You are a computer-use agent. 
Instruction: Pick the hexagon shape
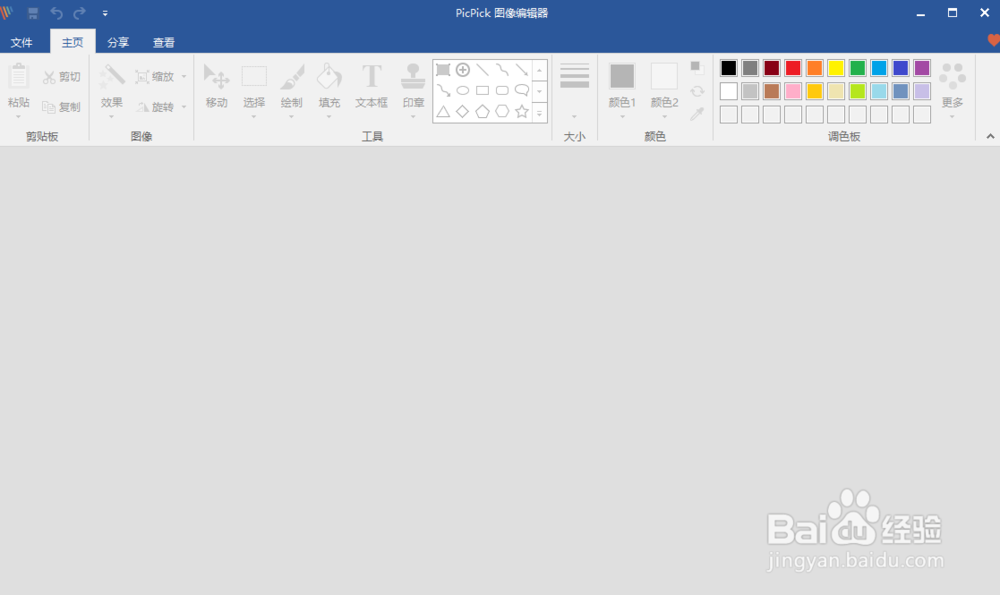pos(503,112)
